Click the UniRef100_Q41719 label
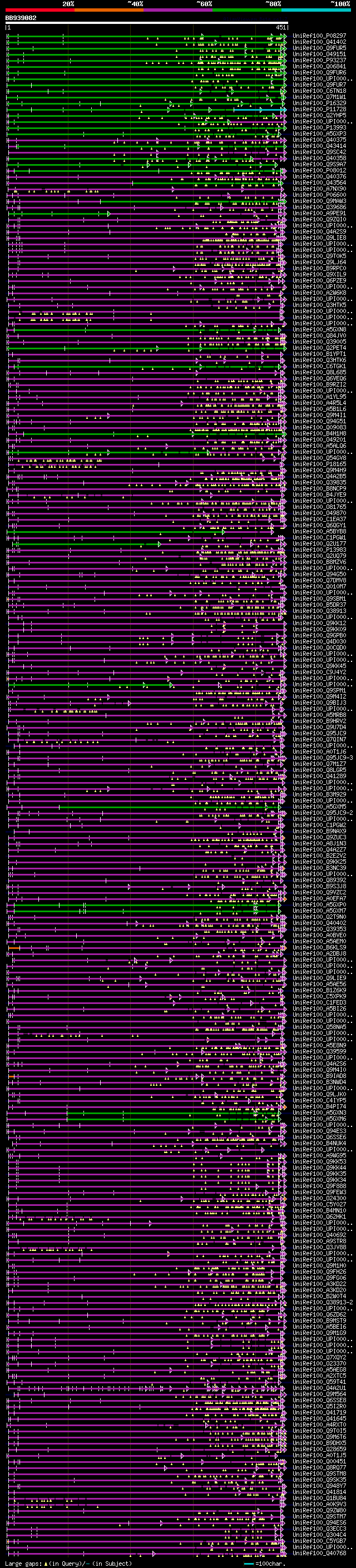356x1568 pixels. pyautogui.click(x=319, y=1412)
